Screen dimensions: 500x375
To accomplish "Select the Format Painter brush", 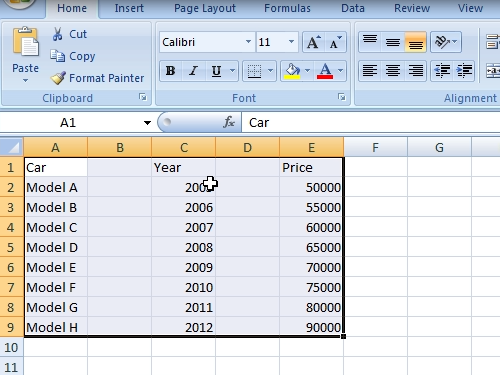I will (58, 78).
